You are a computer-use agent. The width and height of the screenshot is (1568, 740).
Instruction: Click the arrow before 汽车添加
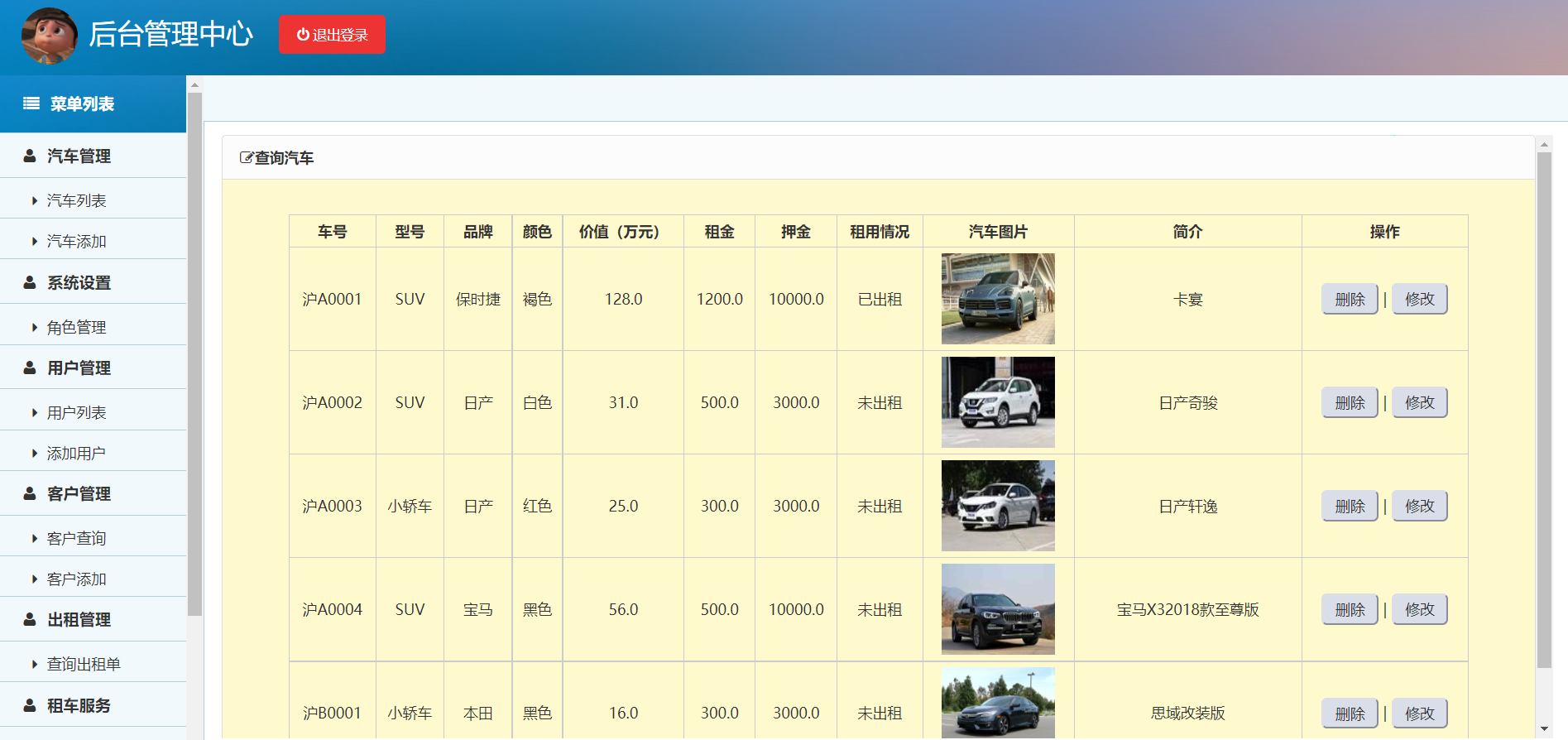click(34, 241)
